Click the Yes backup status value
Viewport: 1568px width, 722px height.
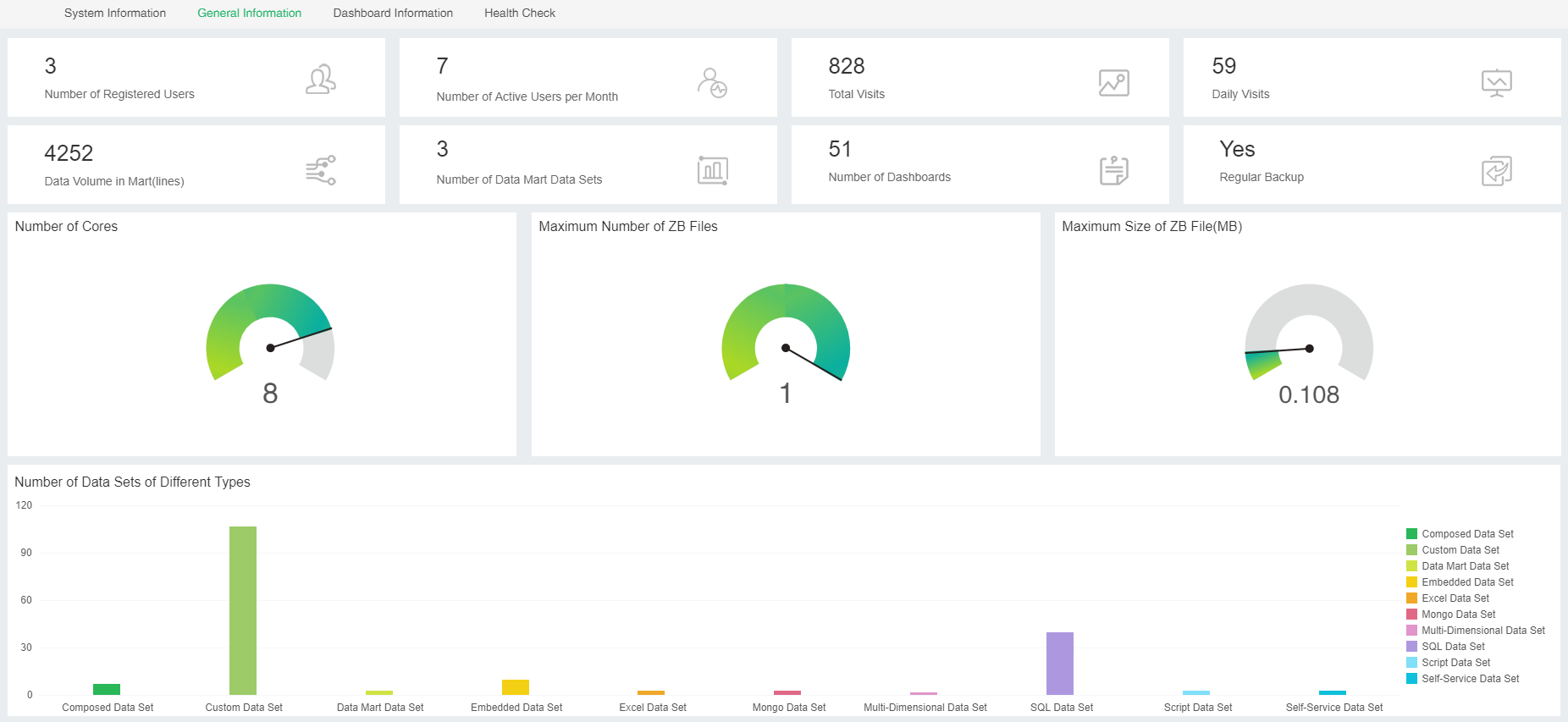1237,149
